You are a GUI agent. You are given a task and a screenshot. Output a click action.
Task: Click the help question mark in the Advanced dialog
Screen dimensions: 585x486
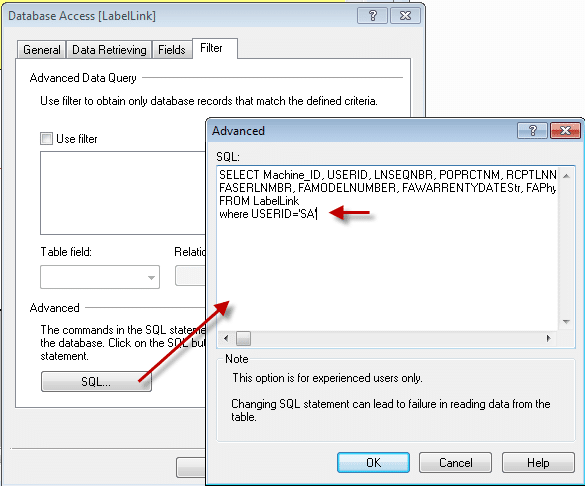point(532,131)
